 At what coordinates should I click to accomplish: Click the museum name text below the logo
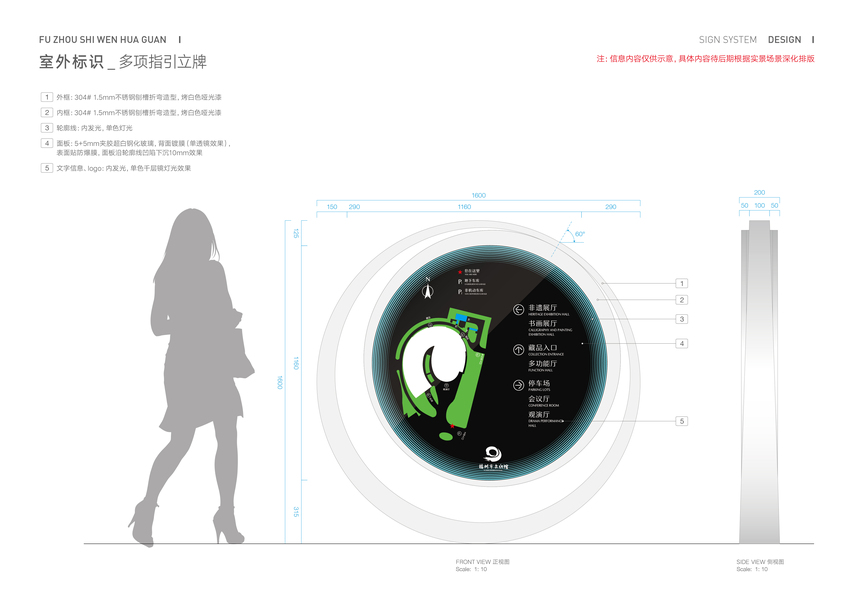coord(494,466)
